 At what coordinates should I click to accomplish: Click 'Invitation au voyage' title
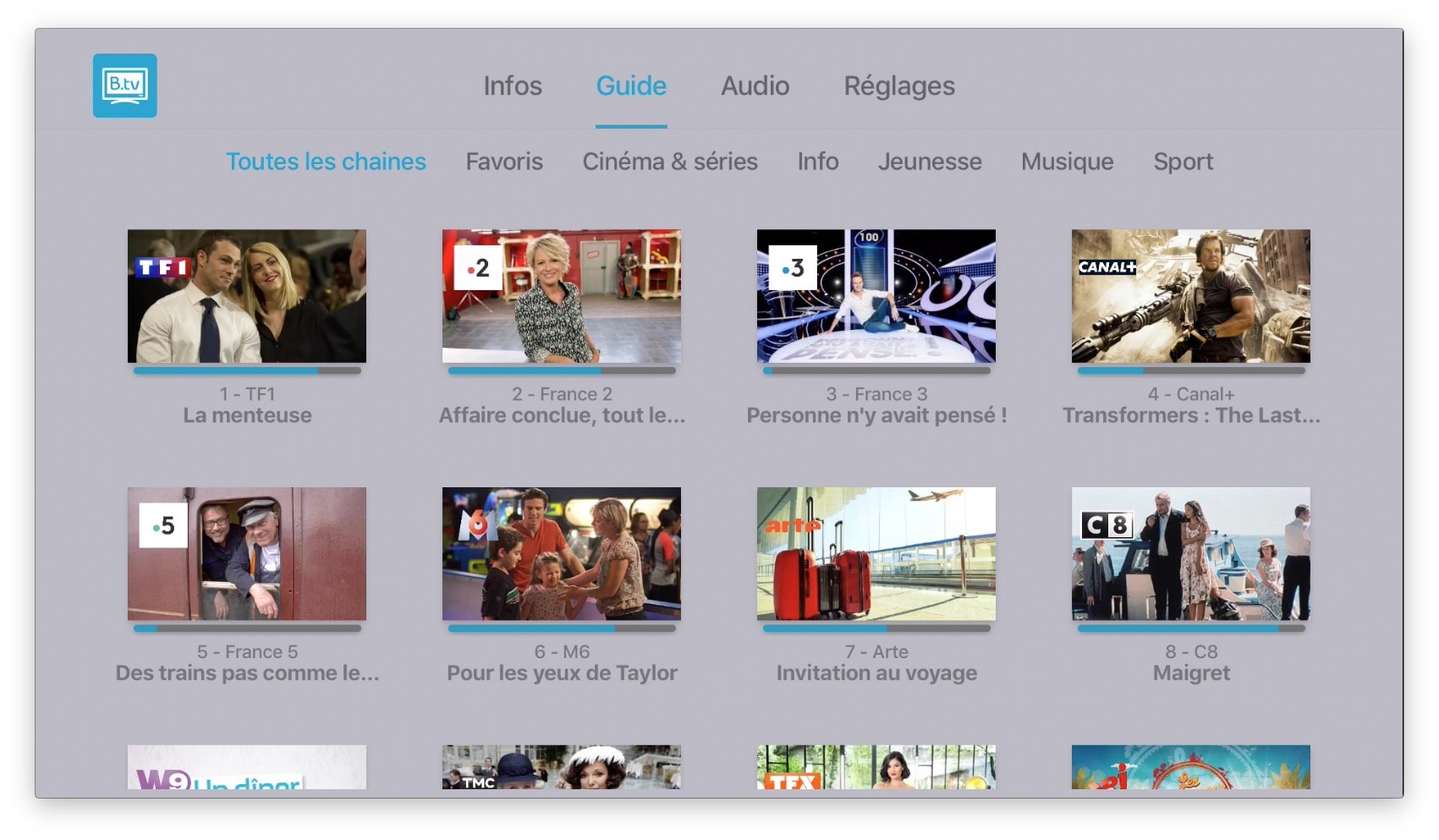click(x=876, y=673)
